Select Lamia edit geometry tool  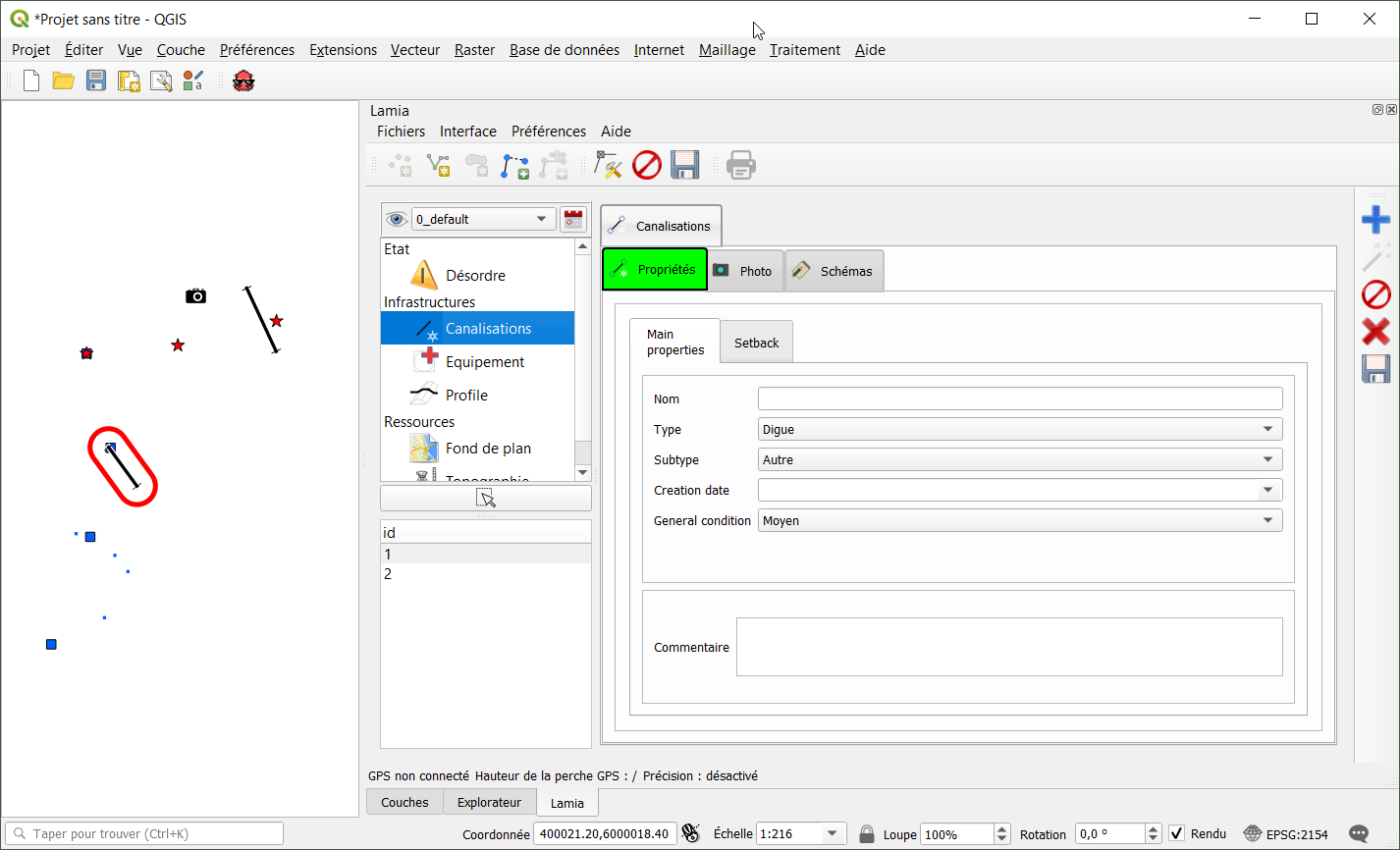point(609,166)
